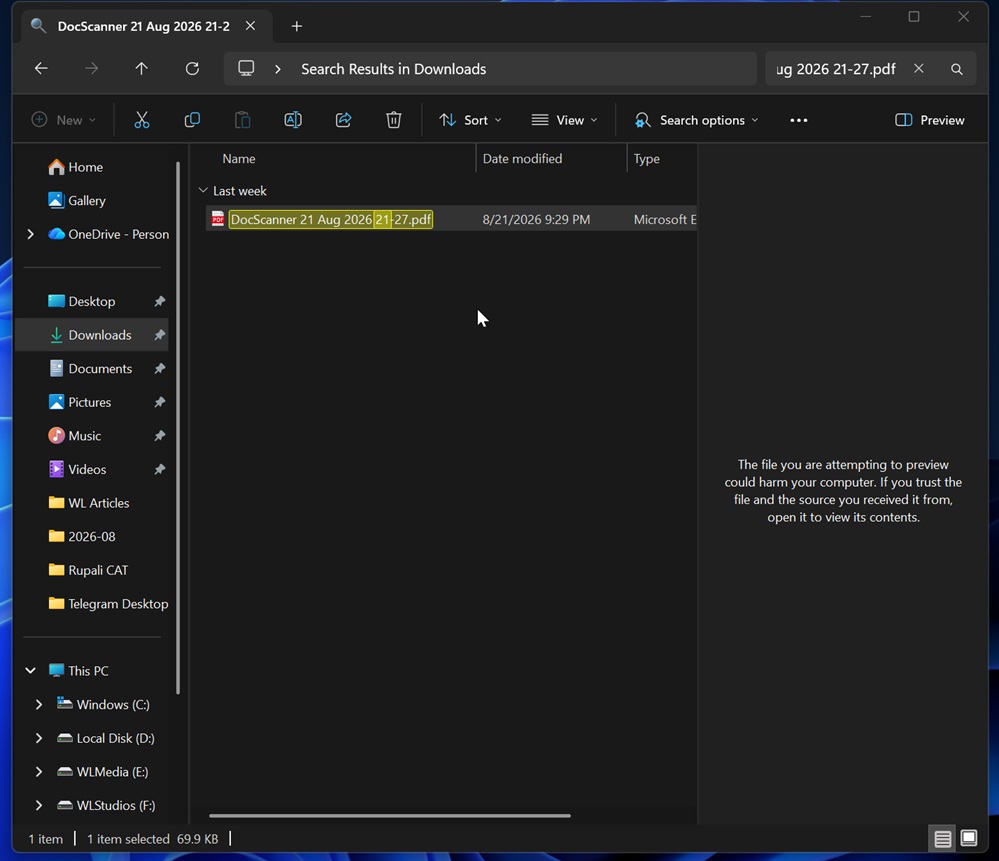This screenshot has height=861, width=999.
Task: Click Search Results in Downloads breadcrumb
Action: pyautogui.click(x=393, y=69)
